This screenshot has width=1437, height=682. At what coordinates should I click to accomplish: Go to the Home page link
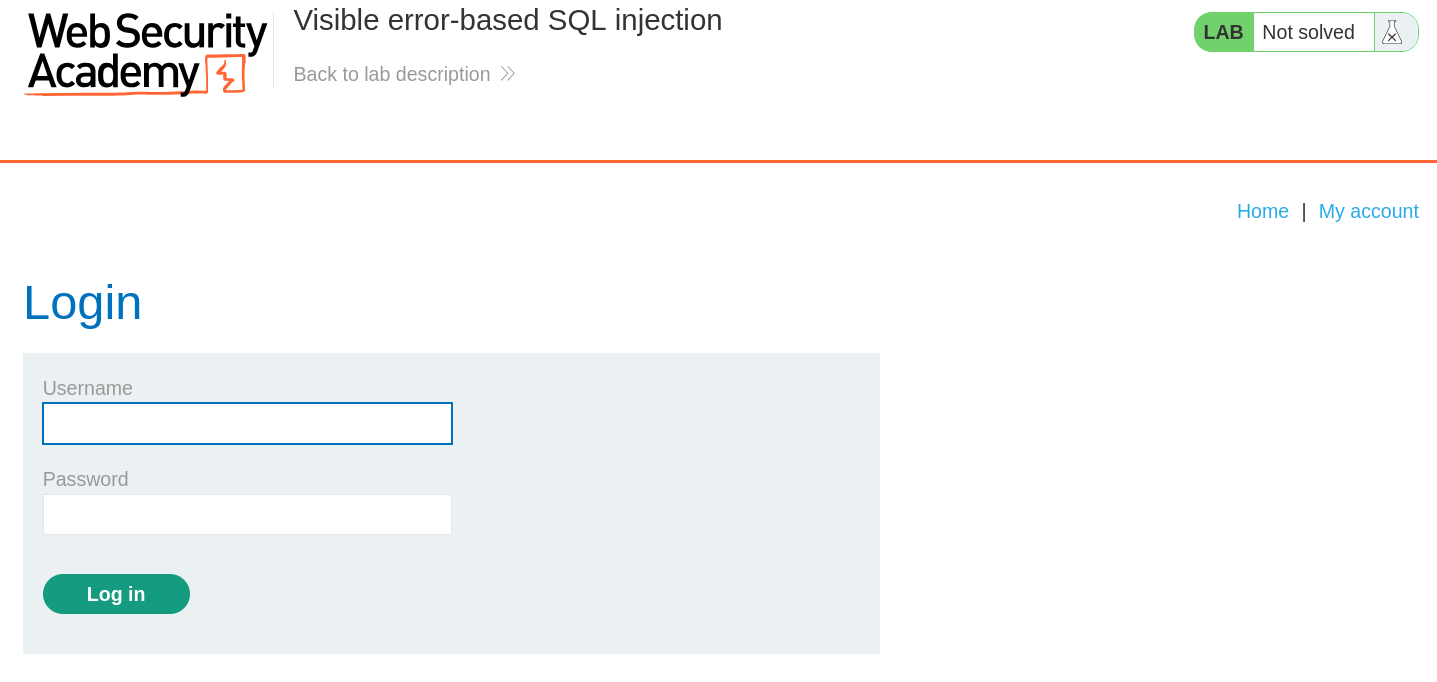pos(1262,211)
